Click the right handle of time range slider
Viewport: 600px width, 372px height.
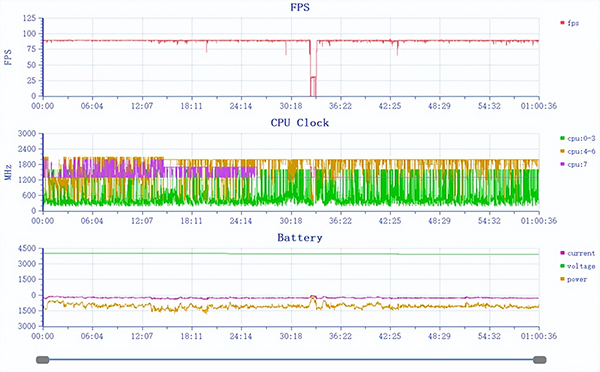click(540, 360)
